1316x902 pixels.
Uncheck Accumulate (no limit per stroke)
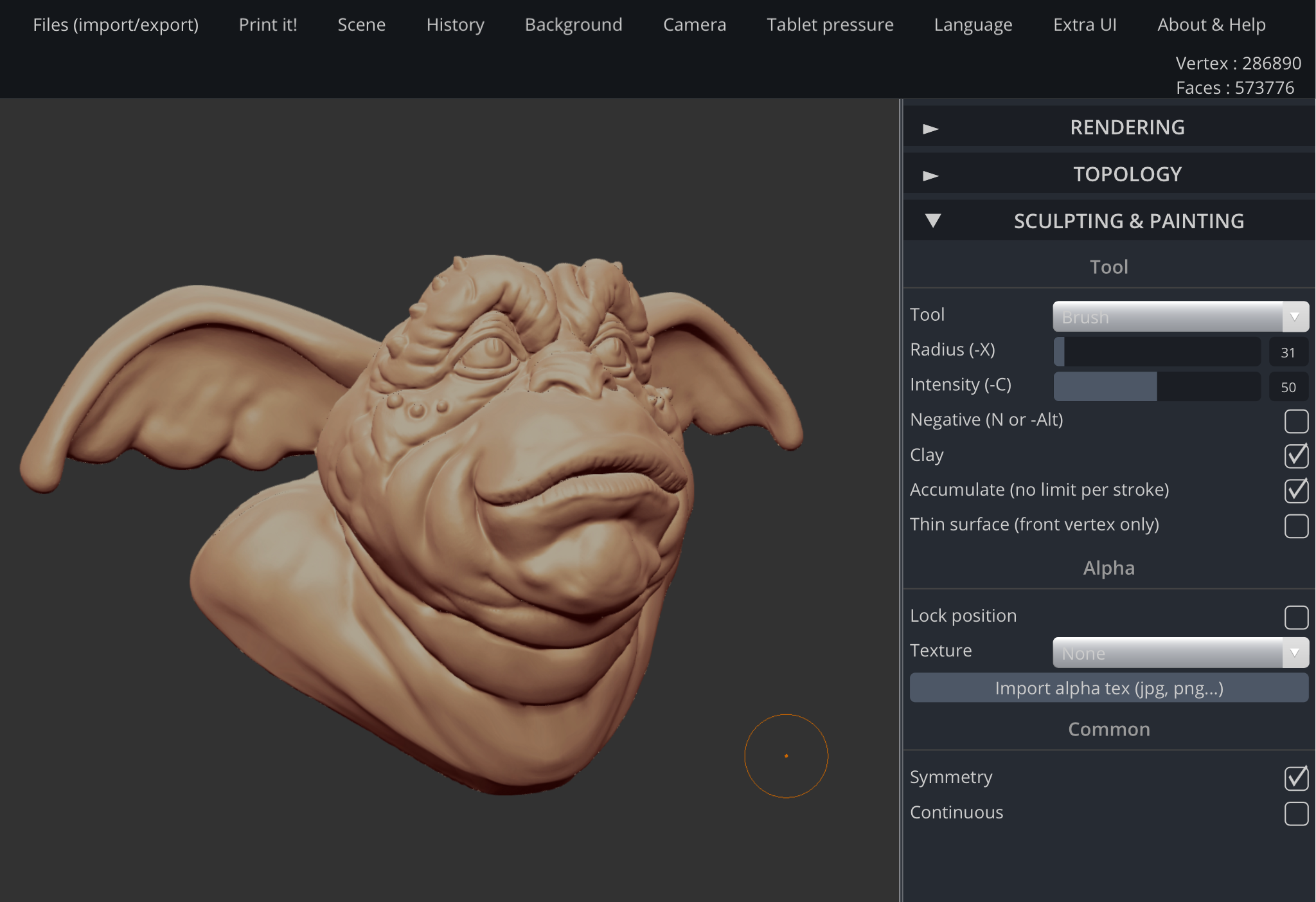[1297, 491]
